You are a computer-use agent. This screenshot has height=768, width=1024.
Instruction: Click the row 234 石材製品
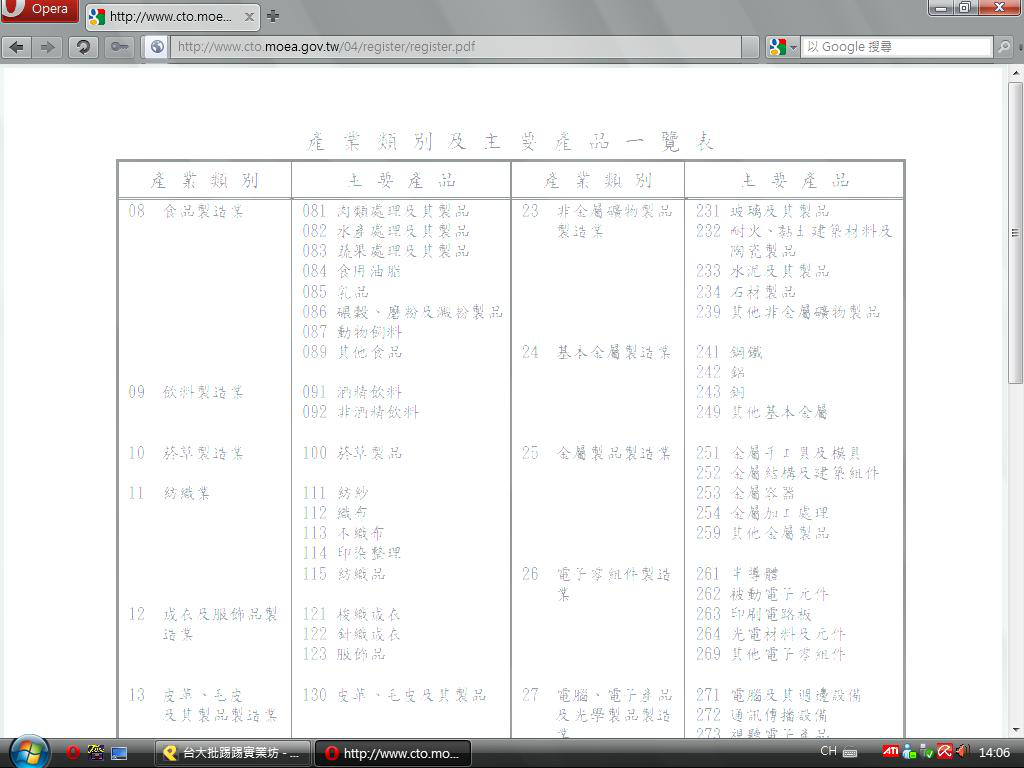point(745,291)
